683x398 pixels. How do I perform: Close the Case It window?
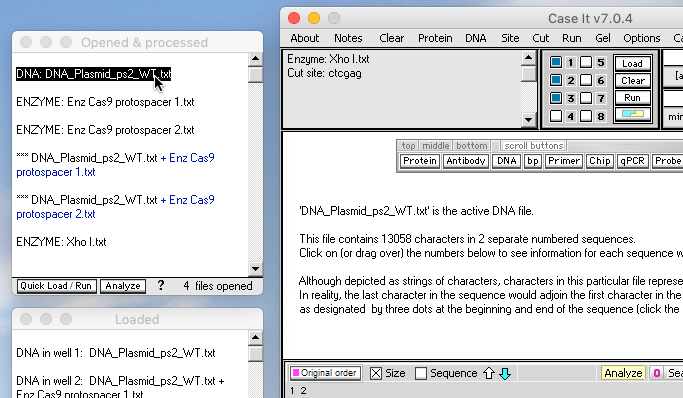tap(294, 18)
